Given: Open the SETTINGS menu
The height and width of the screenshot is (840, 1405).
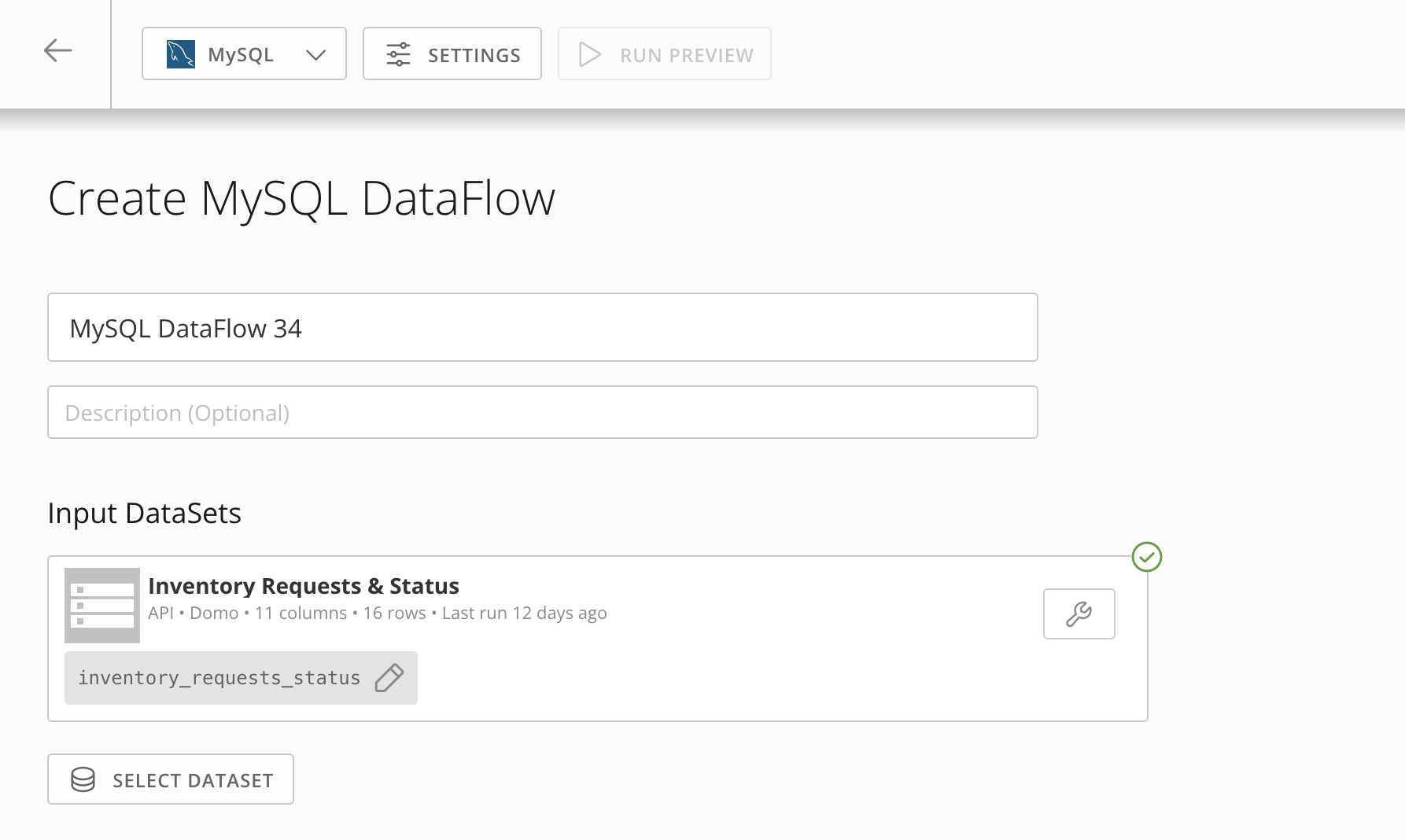Looking at the screenshot, I should [x=452, y=54].
